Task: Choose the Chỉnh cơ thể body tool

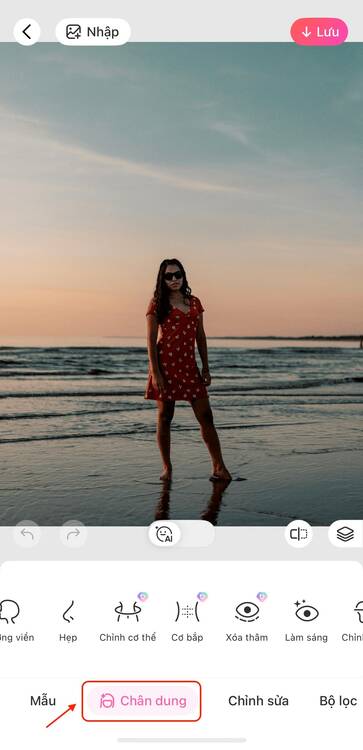Action: click(128, 621)
